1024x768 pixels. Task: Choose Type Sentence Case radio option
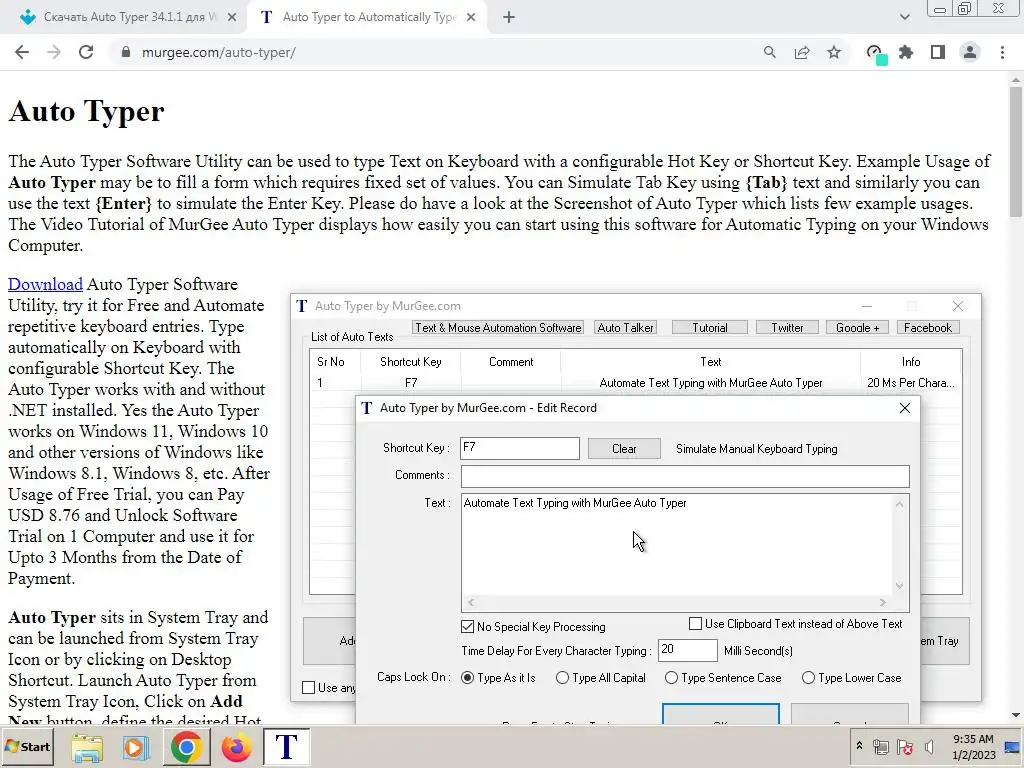tap(671, 678)
